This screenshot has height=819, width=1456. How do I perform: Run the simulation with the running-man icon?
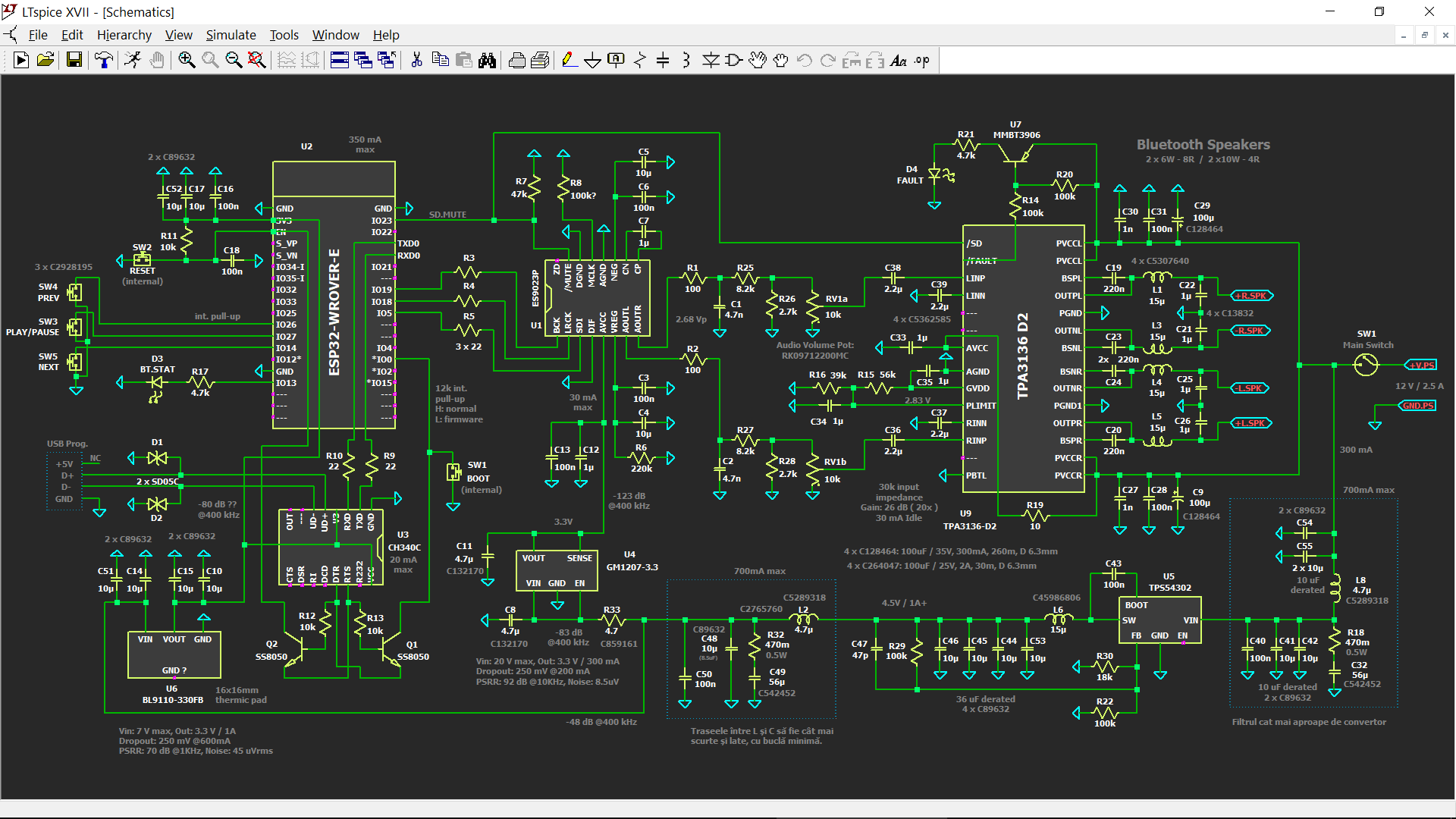[133, 60]
